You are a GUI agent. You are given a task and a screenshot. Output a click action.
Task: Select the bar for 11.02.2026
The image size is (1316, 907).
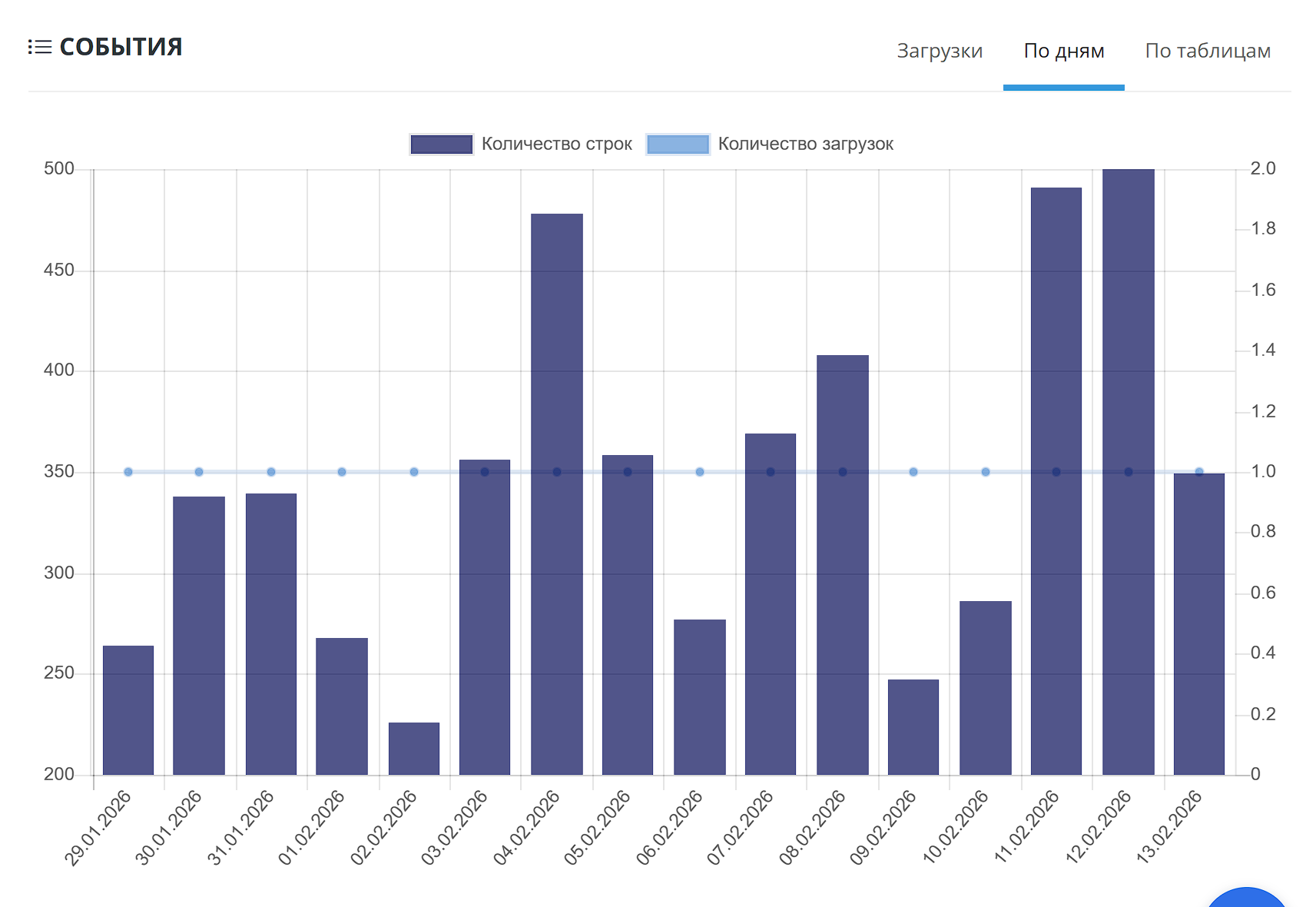click(1056, 481)
